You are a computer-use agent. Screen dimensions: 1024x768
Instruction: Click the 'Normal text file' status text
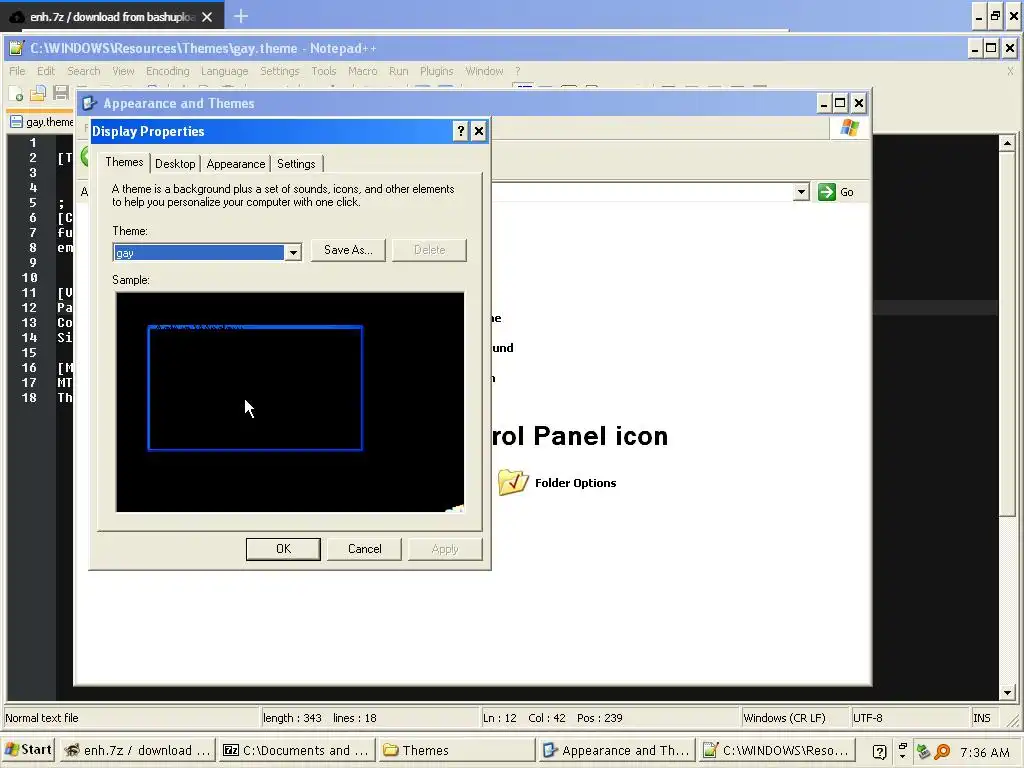[x=42, y=718]
